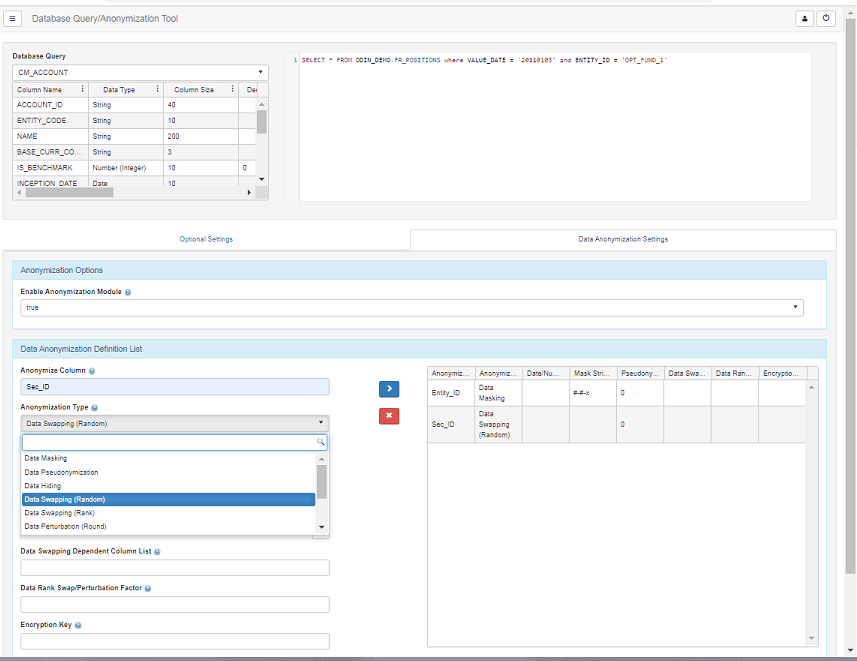Open the Data Type header menu dots
857x661 pixels.
coord(157,89)
